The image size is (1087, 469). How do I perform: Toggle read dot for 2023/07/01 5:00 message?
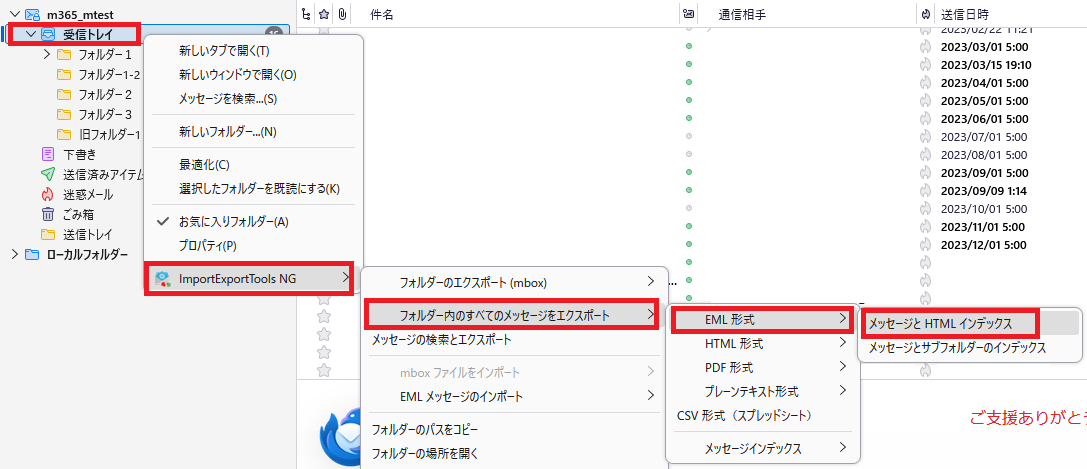click(x=688, y=136)
